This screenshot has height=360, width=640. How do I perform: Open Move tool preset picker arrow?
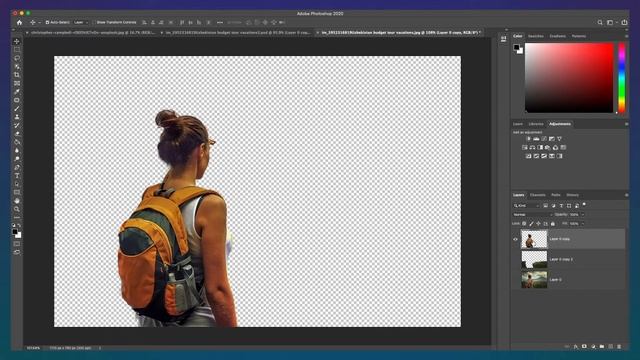pos(39,22)
